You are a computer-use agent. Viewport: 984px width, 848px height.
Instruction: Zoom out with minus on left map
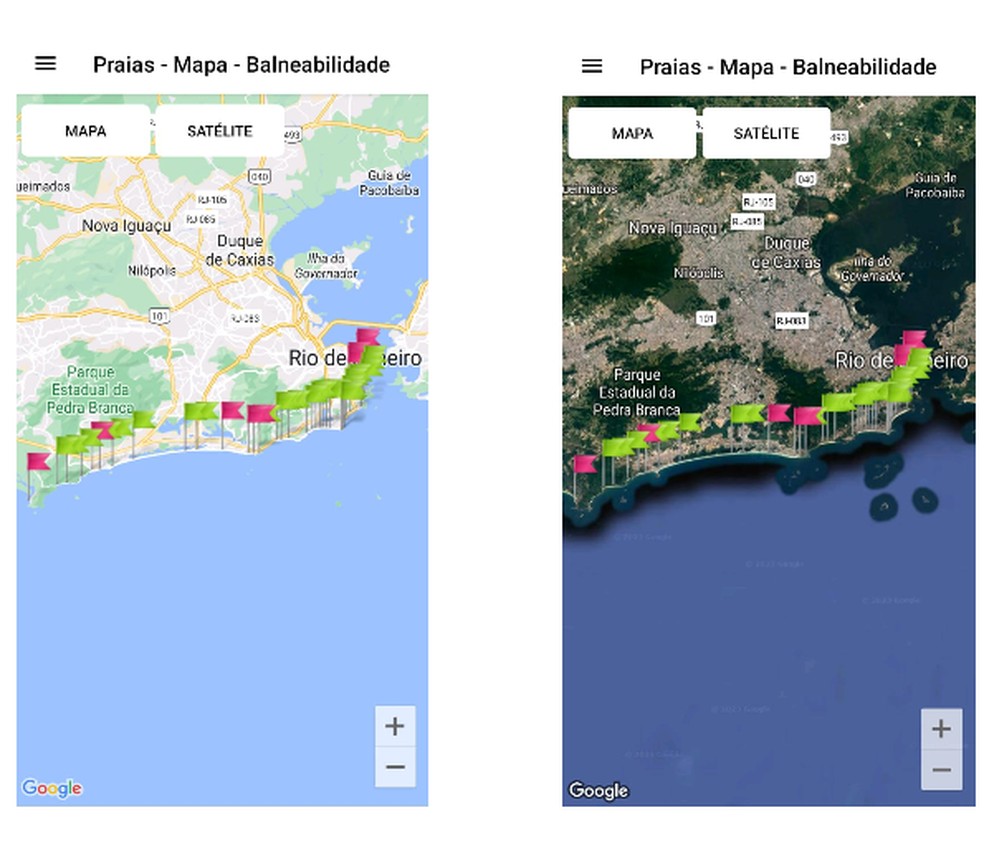coord(395,766)
